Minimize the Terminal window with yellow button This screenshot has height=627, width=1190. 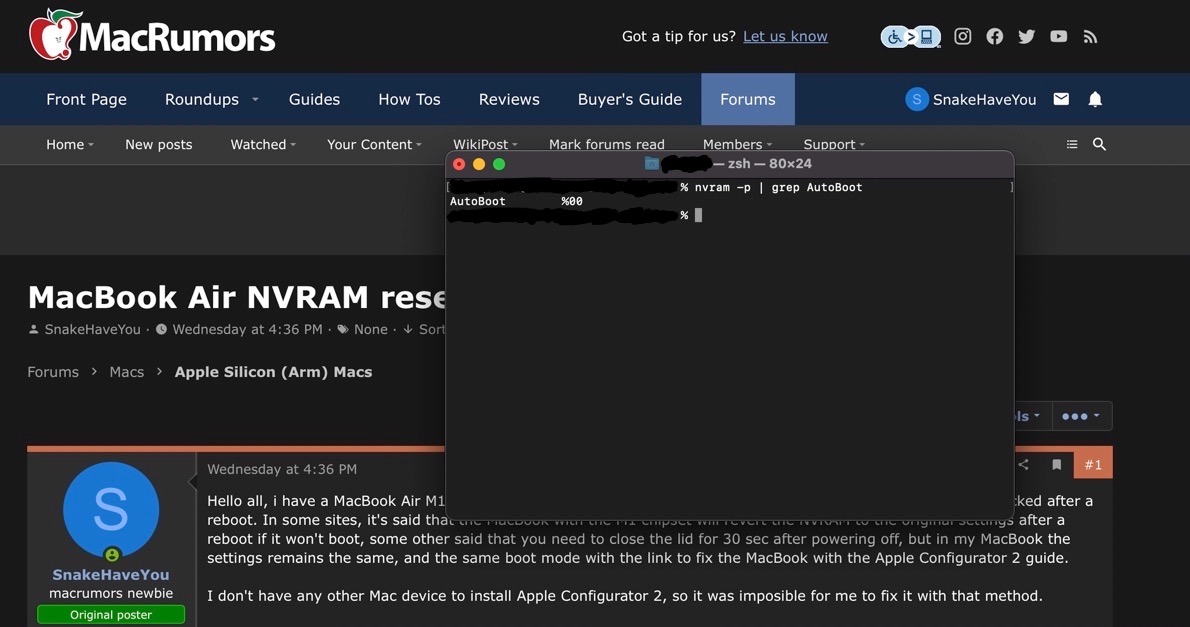(479, 164)
